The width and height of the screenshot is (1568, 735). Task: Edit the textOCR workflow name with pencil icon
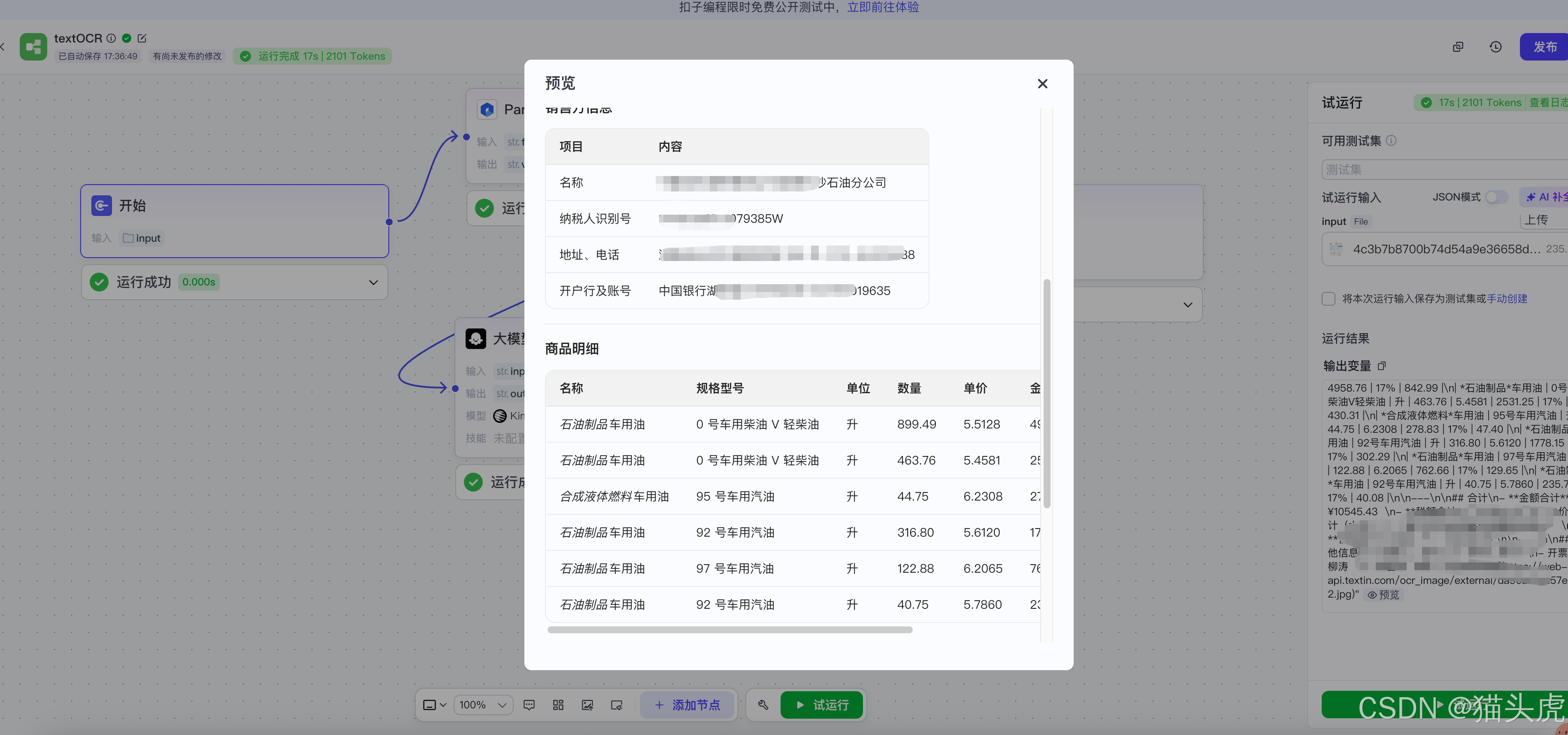(x=142, y=38)
